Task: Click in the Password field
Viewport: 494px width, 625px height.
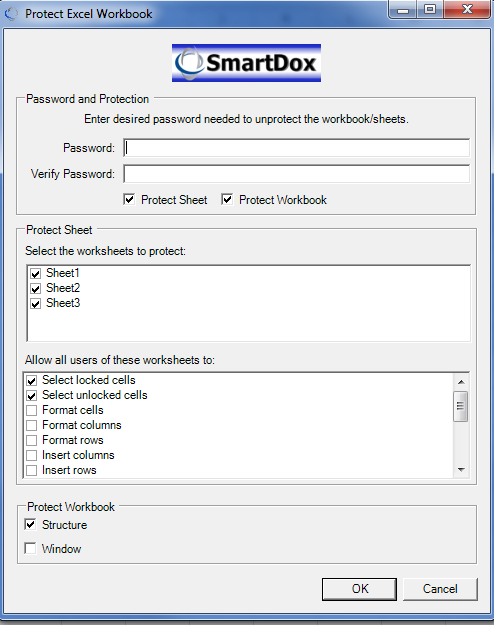Action: (296, 148)
